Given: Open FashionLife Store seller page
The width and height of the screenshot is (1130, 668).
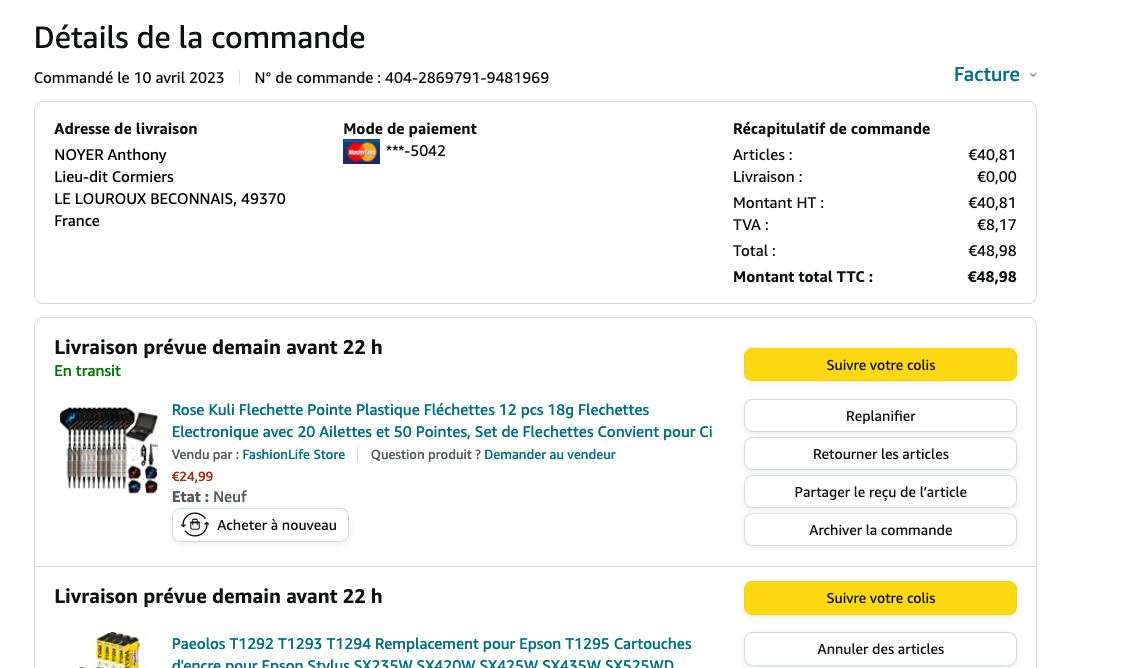Looking at the screenshot, I should pyautogui.click(x=293, y=454).
